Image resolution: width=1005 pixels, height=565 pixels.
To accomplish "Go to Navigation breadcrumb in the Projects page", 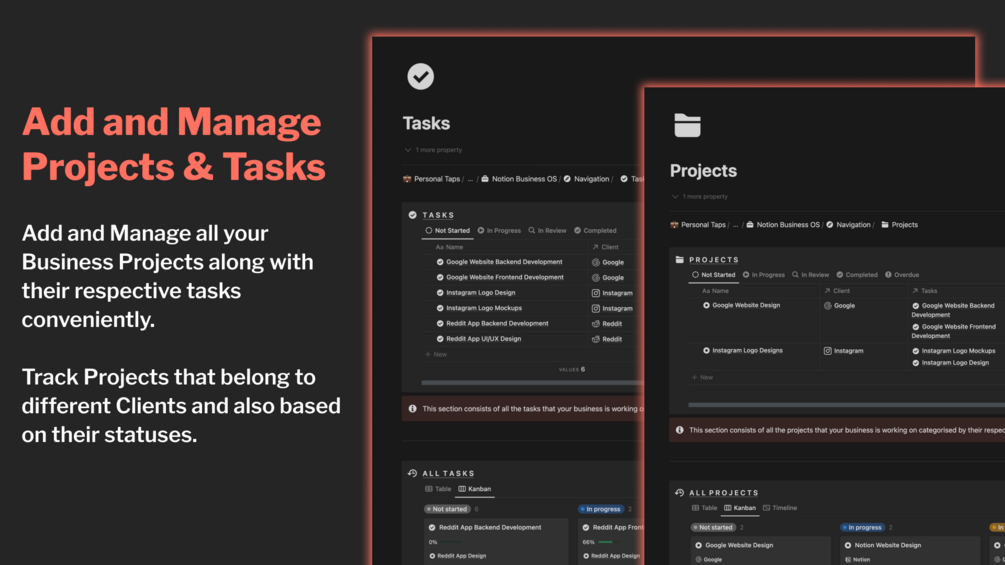I will 848,225.
